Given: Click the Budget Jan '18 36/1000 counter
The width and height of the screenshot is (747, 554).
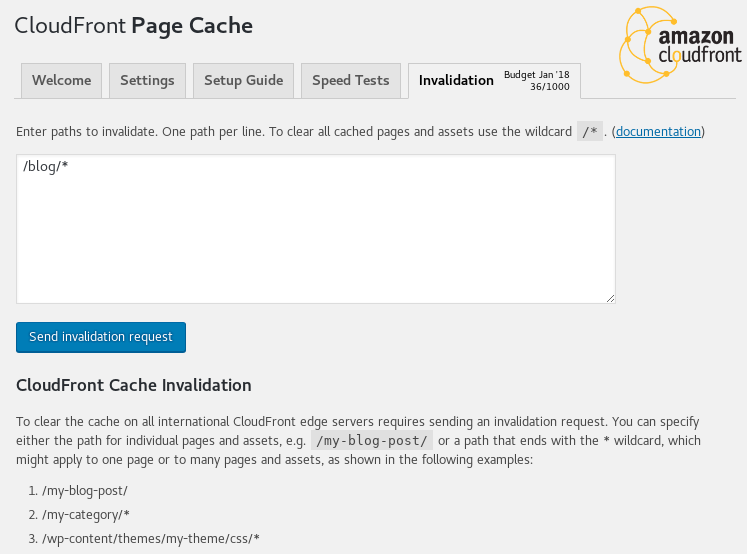Looking at the screenshot, I should point(536,81).
